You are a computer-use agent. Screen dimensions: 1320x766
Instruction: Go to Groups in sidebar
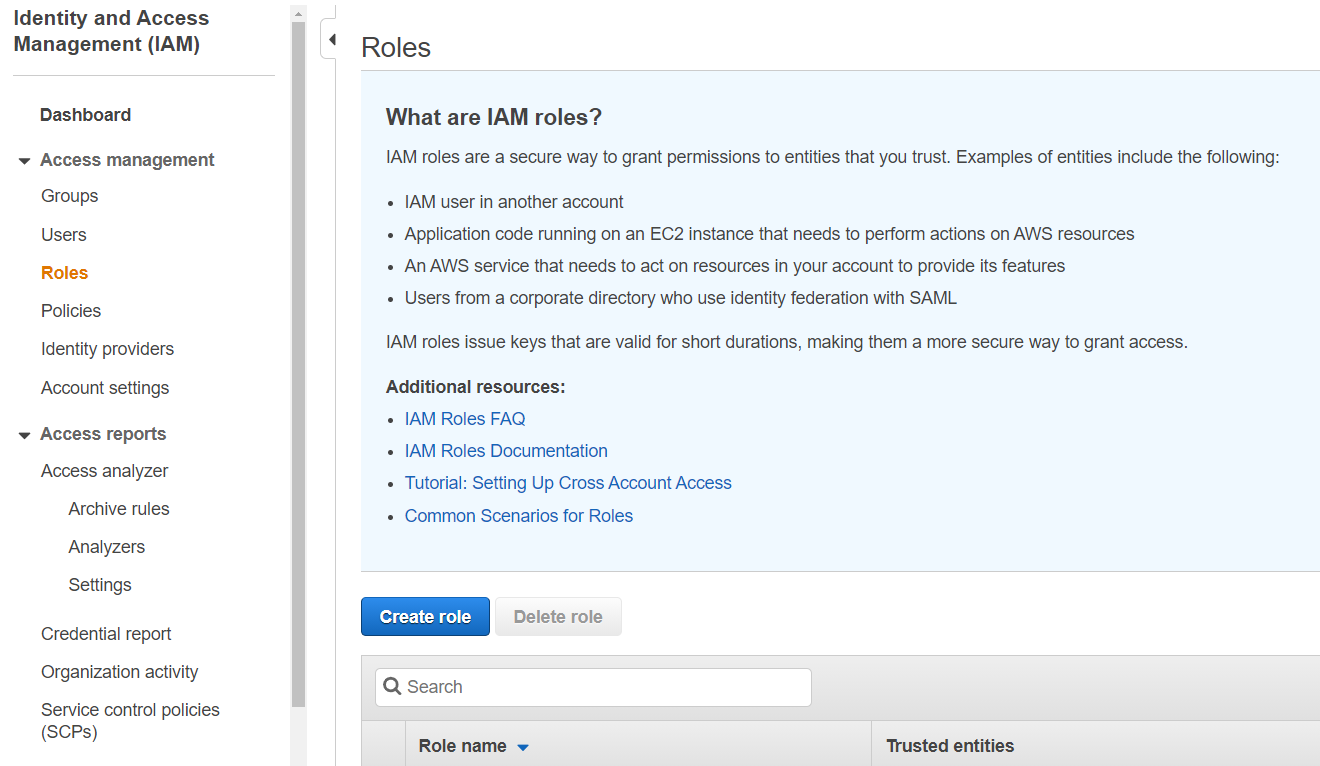coord(69,196)
